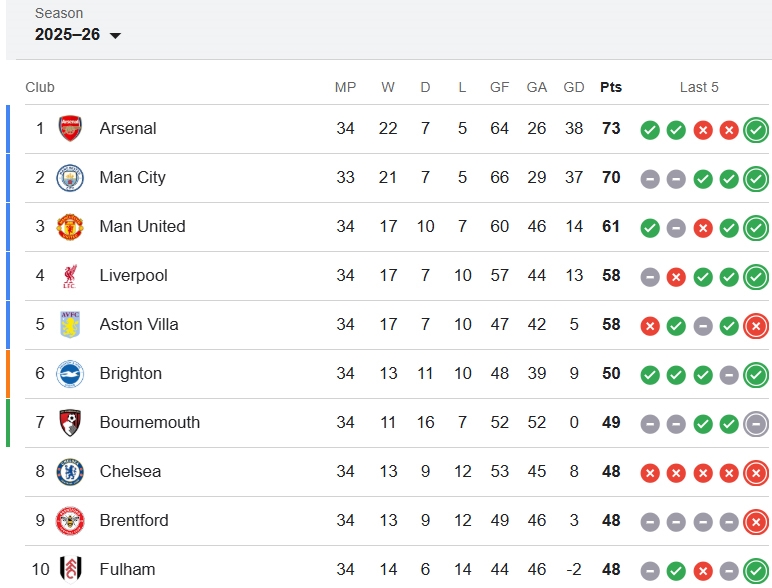Click Bournemouth's most recent draw icon
Image resolution: width=772 pixels, height=588 pixels.
point(756,423)
